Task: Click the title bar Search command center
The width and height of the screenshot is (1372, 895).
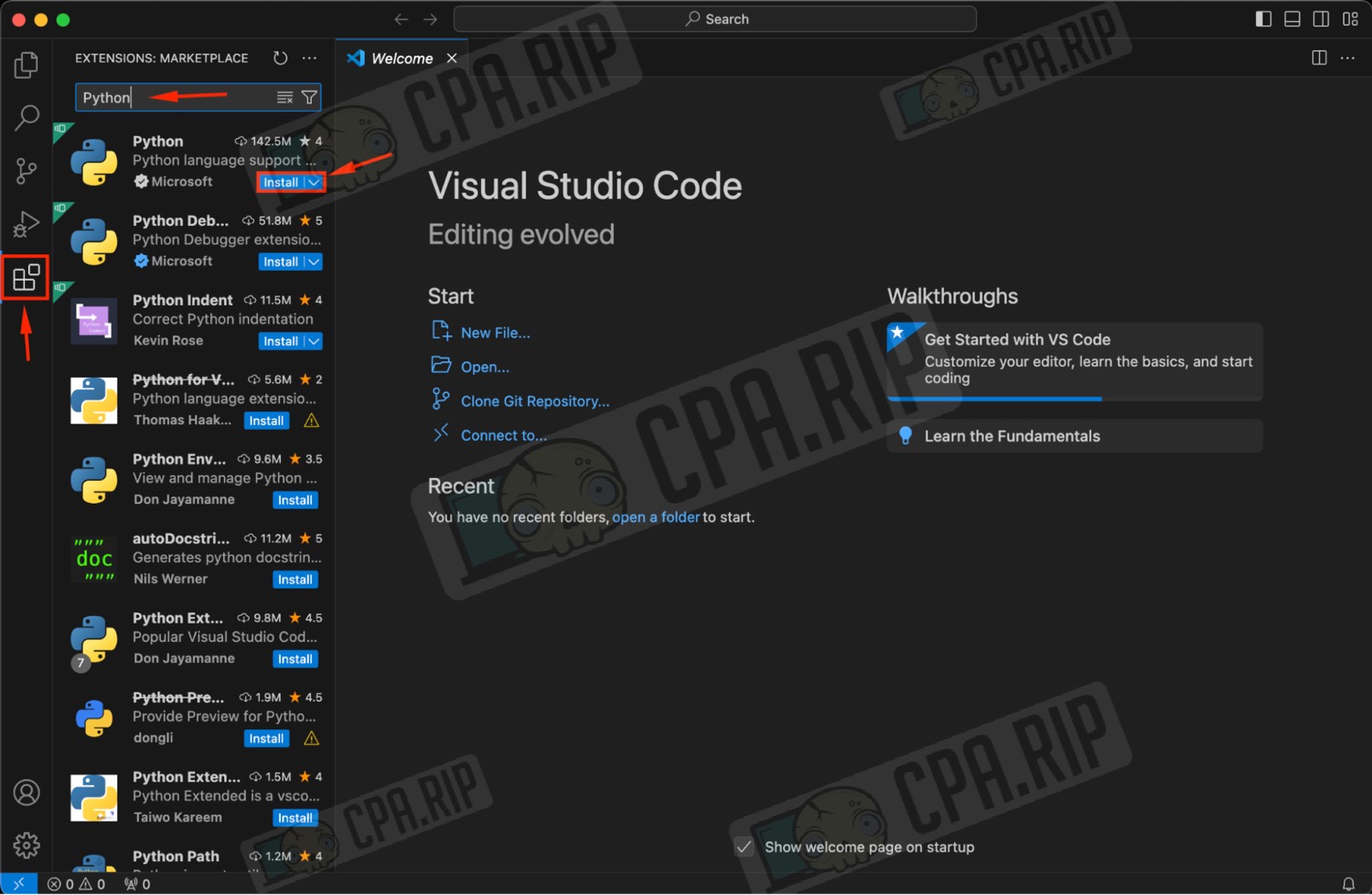Action: point(715,19)
